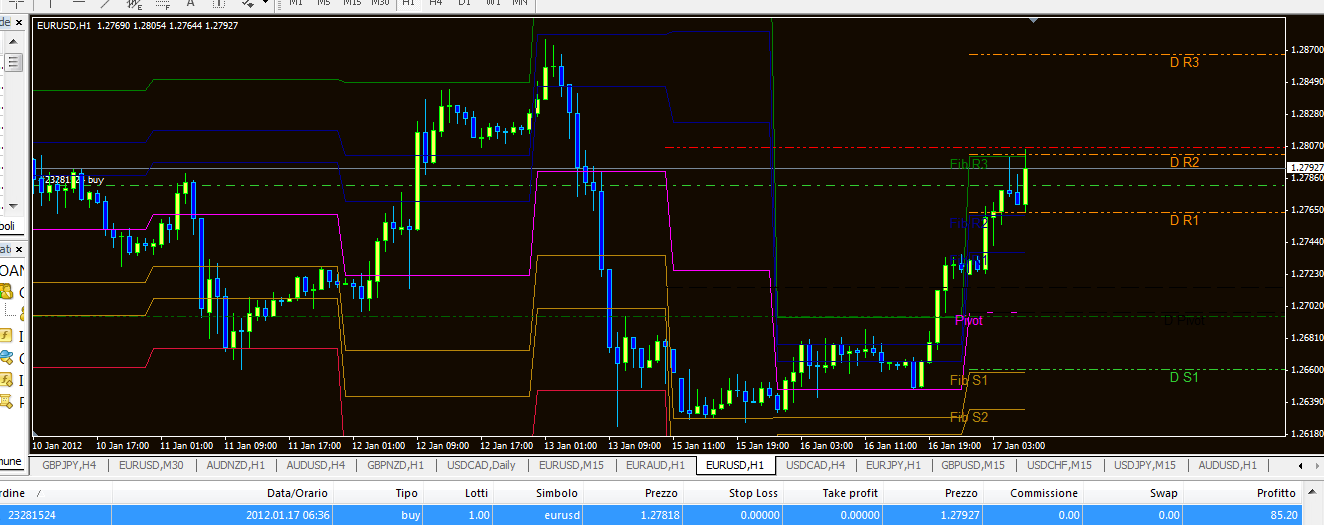Select the eurusd buy order row 23281524
The width and height of the screenshot is (1324, 525).
tap(662, 515)
